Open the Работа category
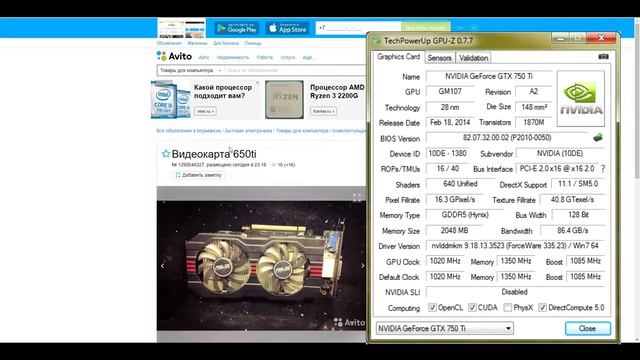Image resolution: width=640 pixels, height=360 pixels. (x=264, y=58)
